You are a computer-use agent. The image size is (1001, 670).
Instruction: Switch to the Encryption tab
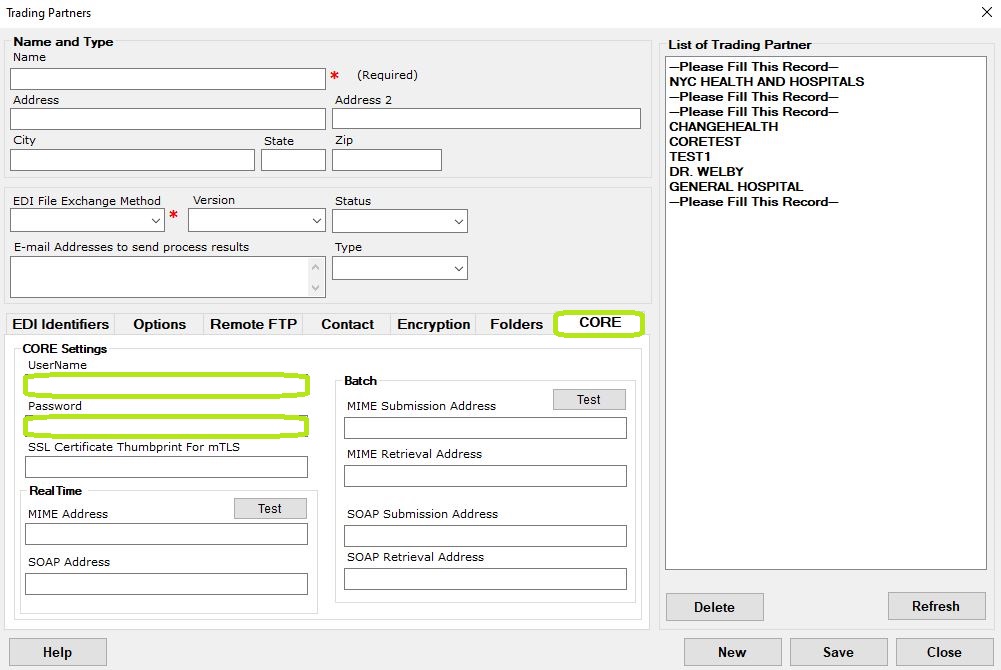tap(433, 324)
